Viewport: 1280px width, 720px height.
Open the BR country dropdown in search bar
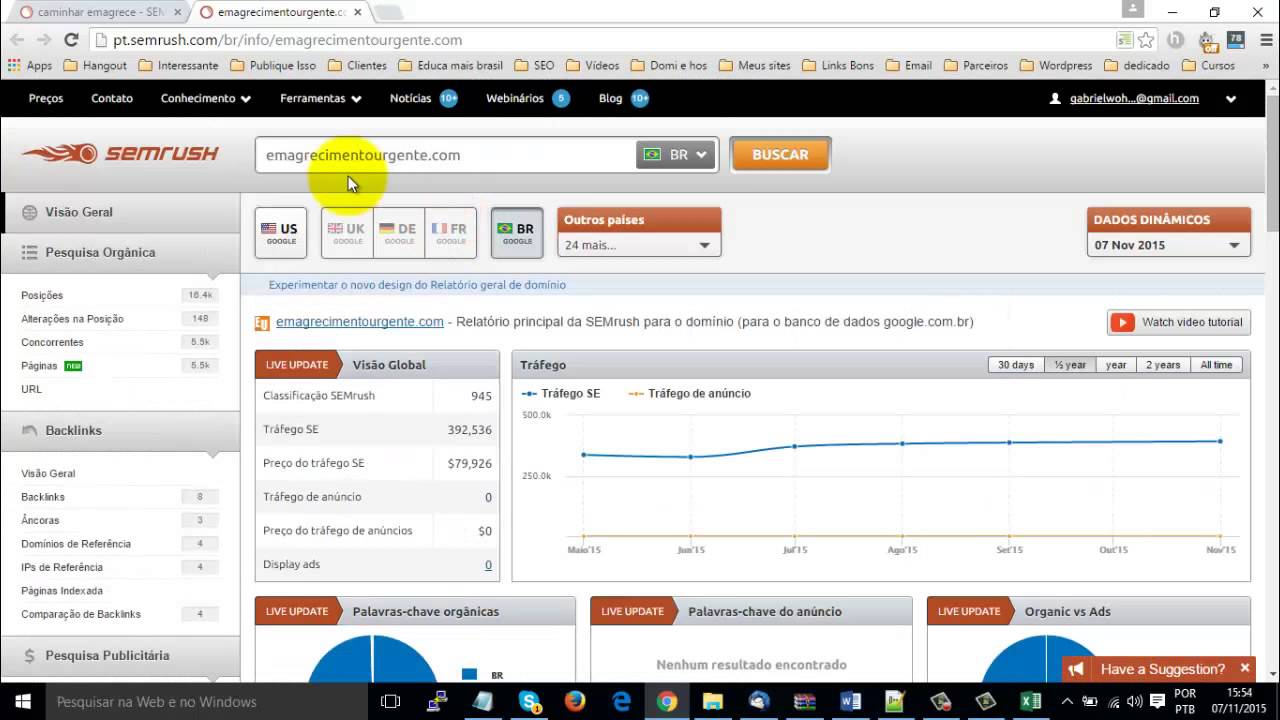(x=676, y=155)
